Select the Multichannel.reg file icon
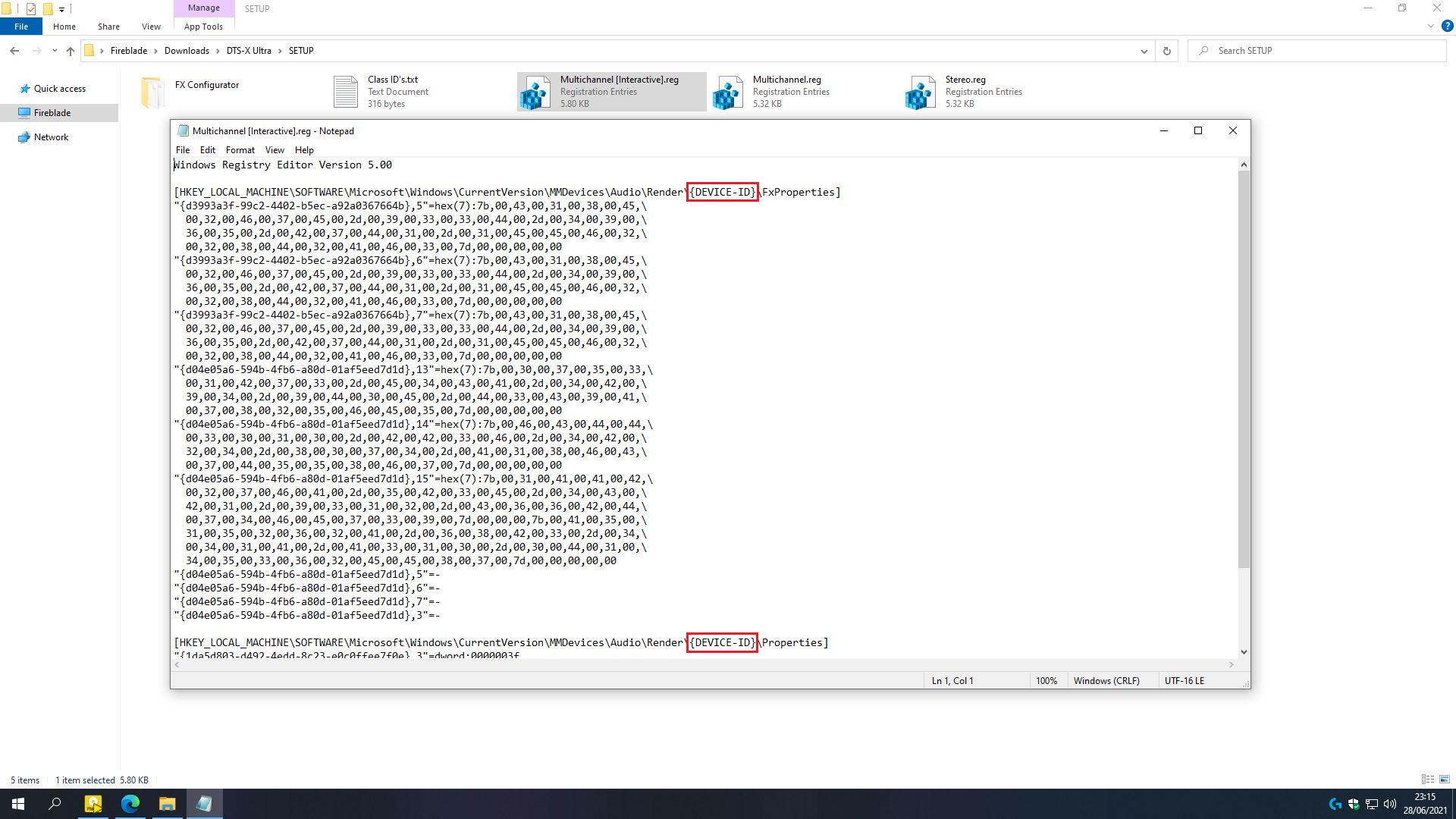The image size is (1456, 819). click(x=728, y=92)
